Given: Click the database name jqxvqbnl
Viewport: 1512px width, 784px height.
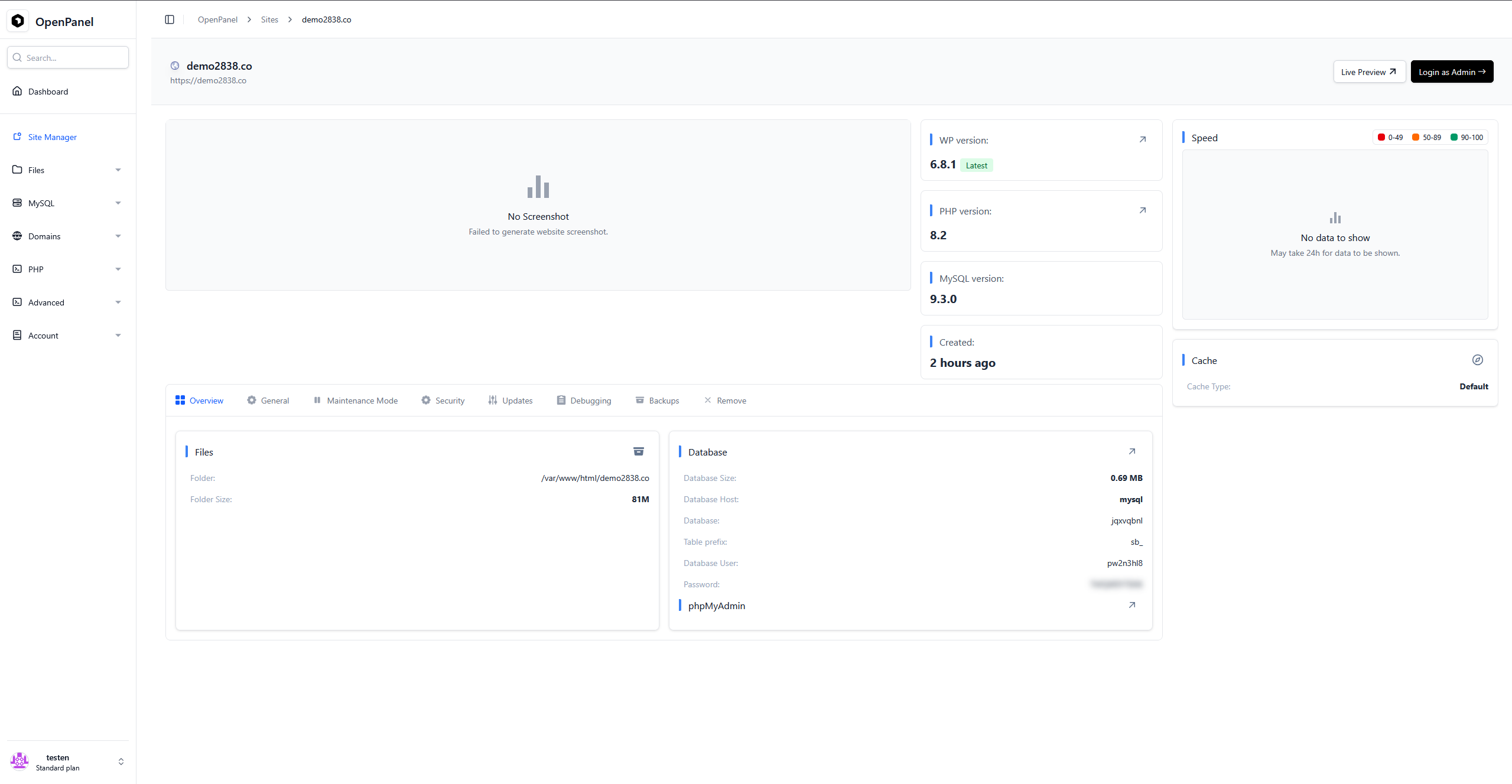Looking at the screenshot, I should [x=1127, y=521].
